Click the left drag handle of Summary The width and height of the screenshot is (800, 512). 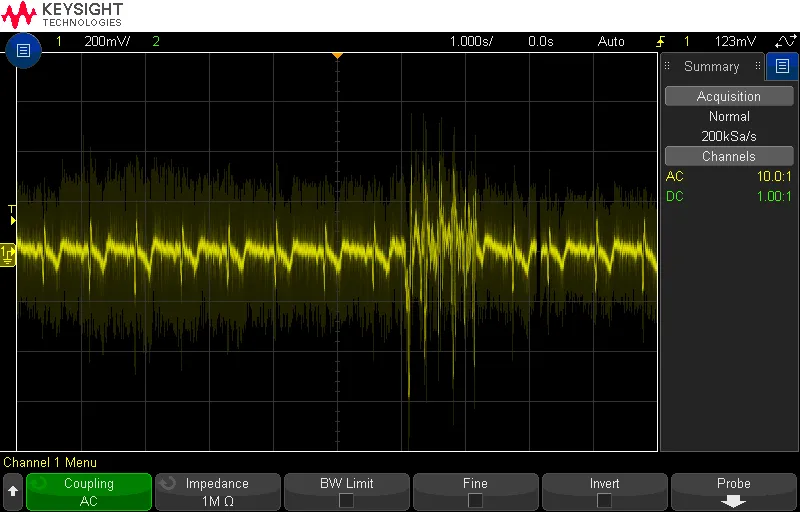[667, 66]
